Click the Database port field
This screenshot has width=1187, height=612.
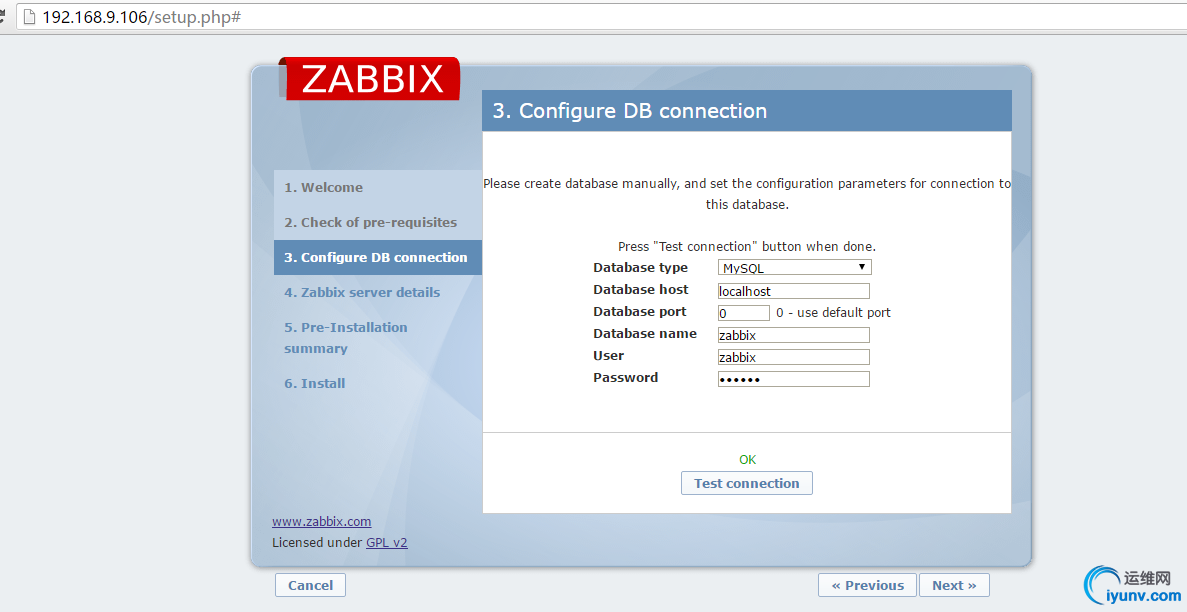pos(743,313)
